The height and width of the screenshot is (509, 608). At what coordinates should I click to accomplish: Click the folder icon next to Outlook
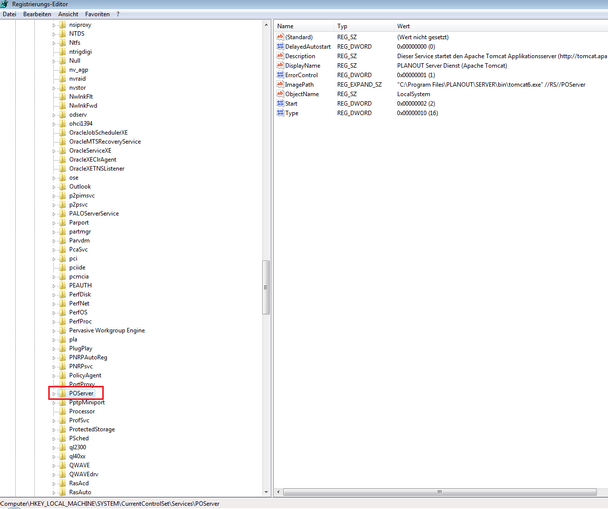(x=62, y=186)
